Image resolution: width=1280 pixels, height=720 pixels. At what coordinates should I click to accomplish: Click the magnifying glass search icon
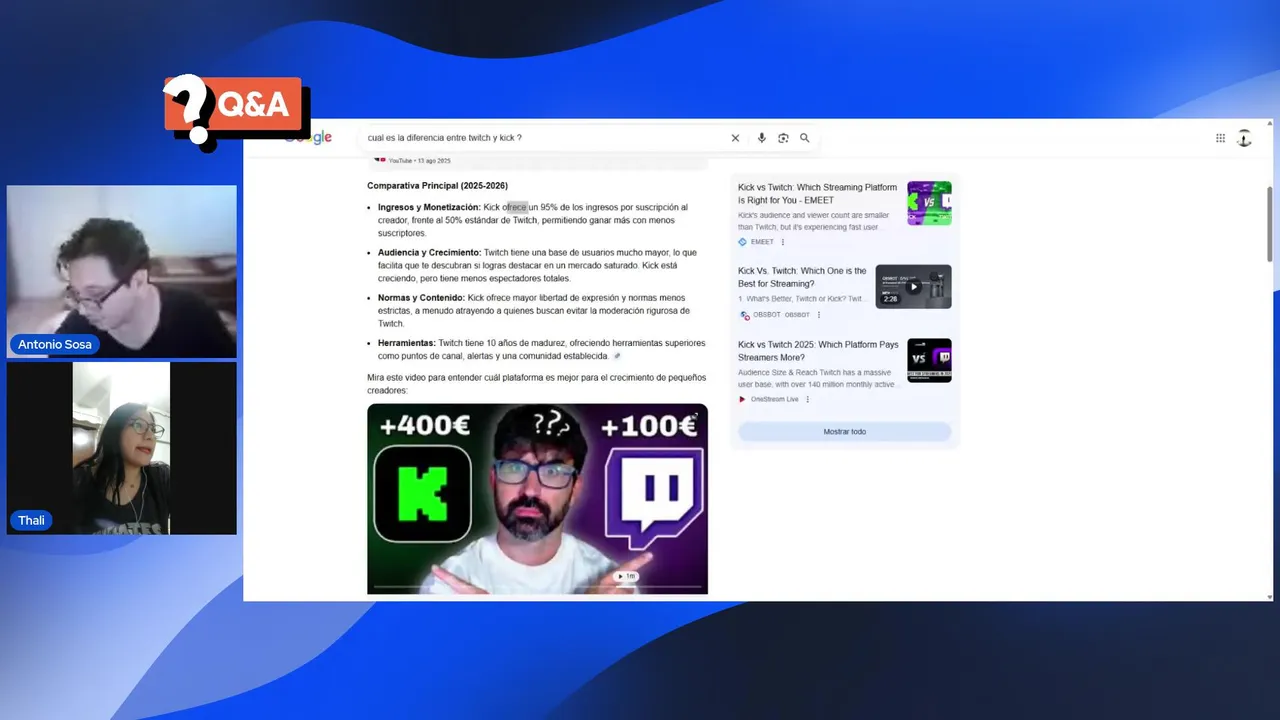click(x=804, y=138)
